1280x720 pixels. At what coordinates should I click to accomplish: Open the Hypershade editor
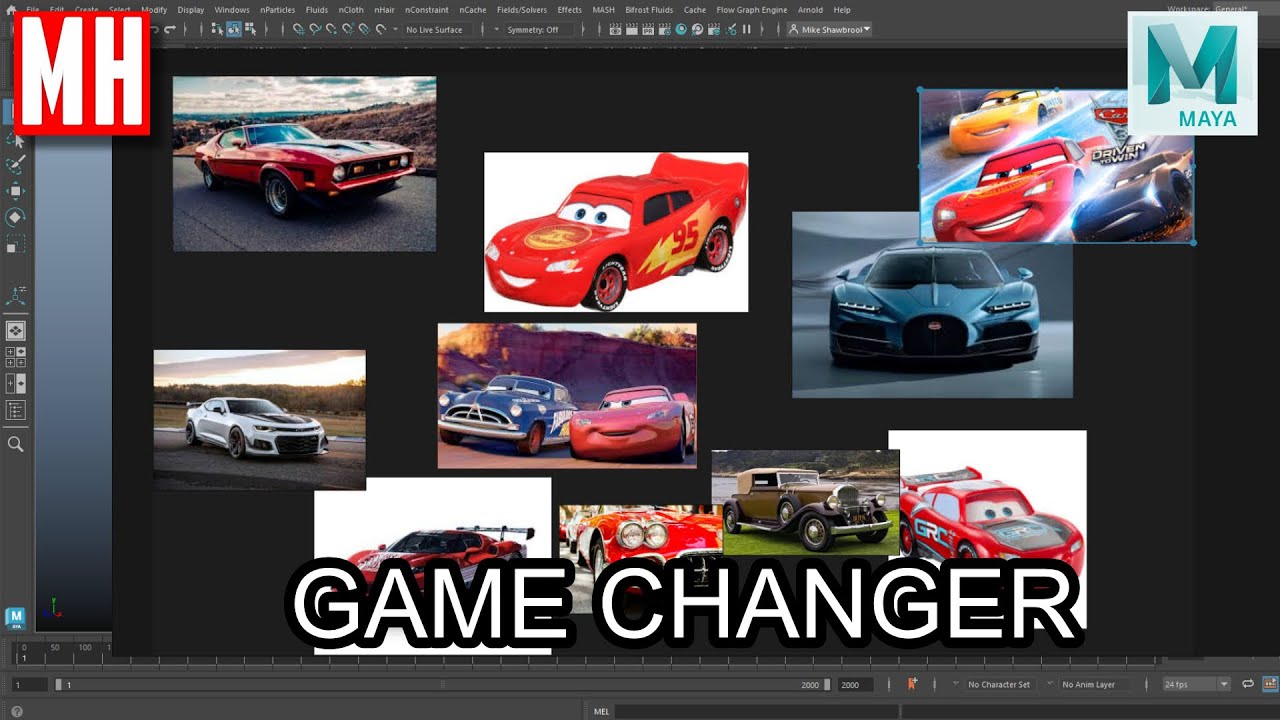[681, 30]
